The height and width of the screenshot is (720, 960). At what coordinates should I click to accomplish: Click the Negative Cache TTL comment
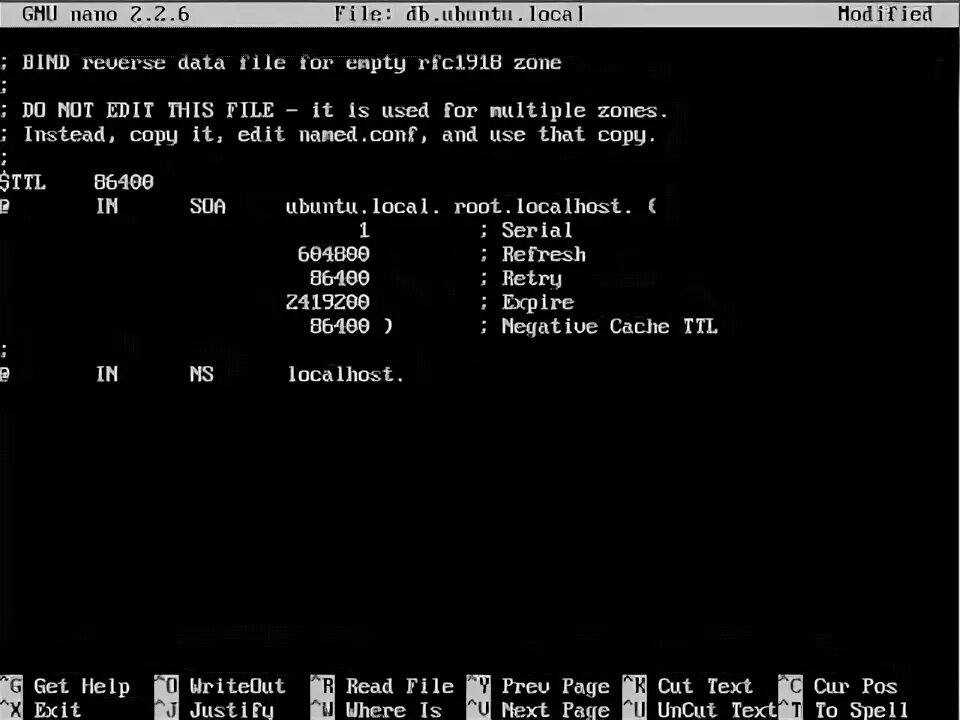609,326
